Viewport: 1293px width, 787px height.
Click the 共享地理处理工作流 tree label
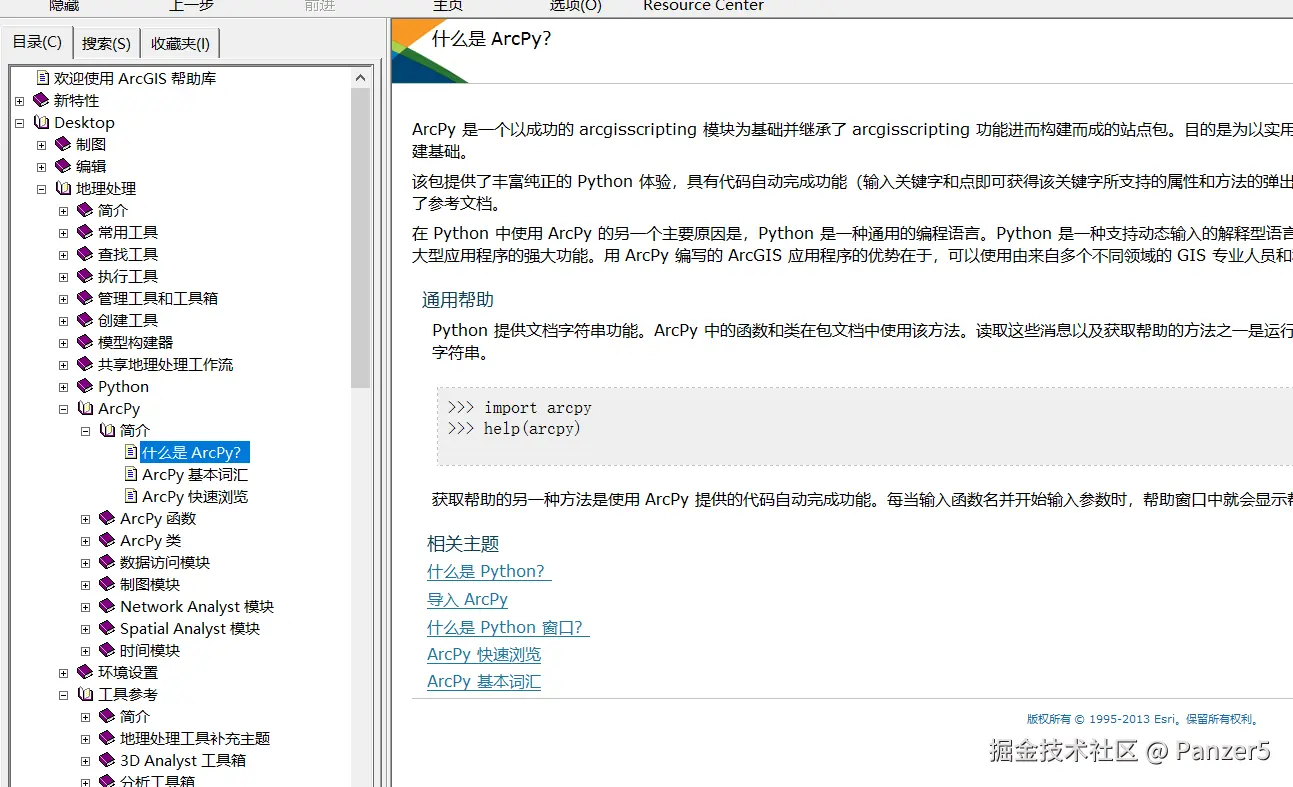(165, 364)
